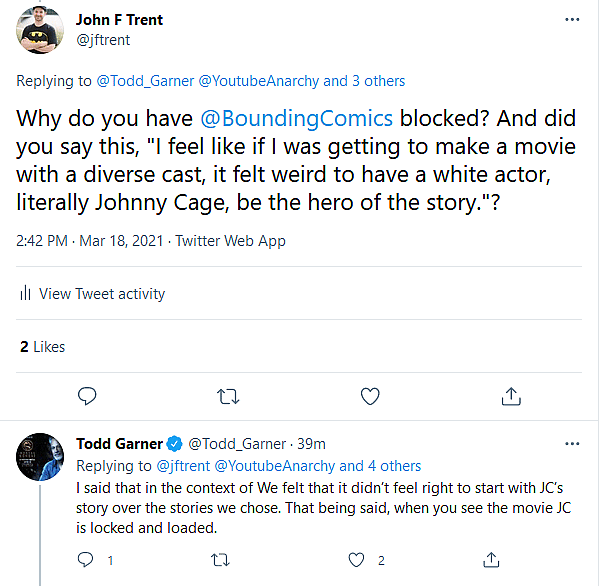603x586 pixels.
Task: Open more options for main tweet
Action: 571,20
